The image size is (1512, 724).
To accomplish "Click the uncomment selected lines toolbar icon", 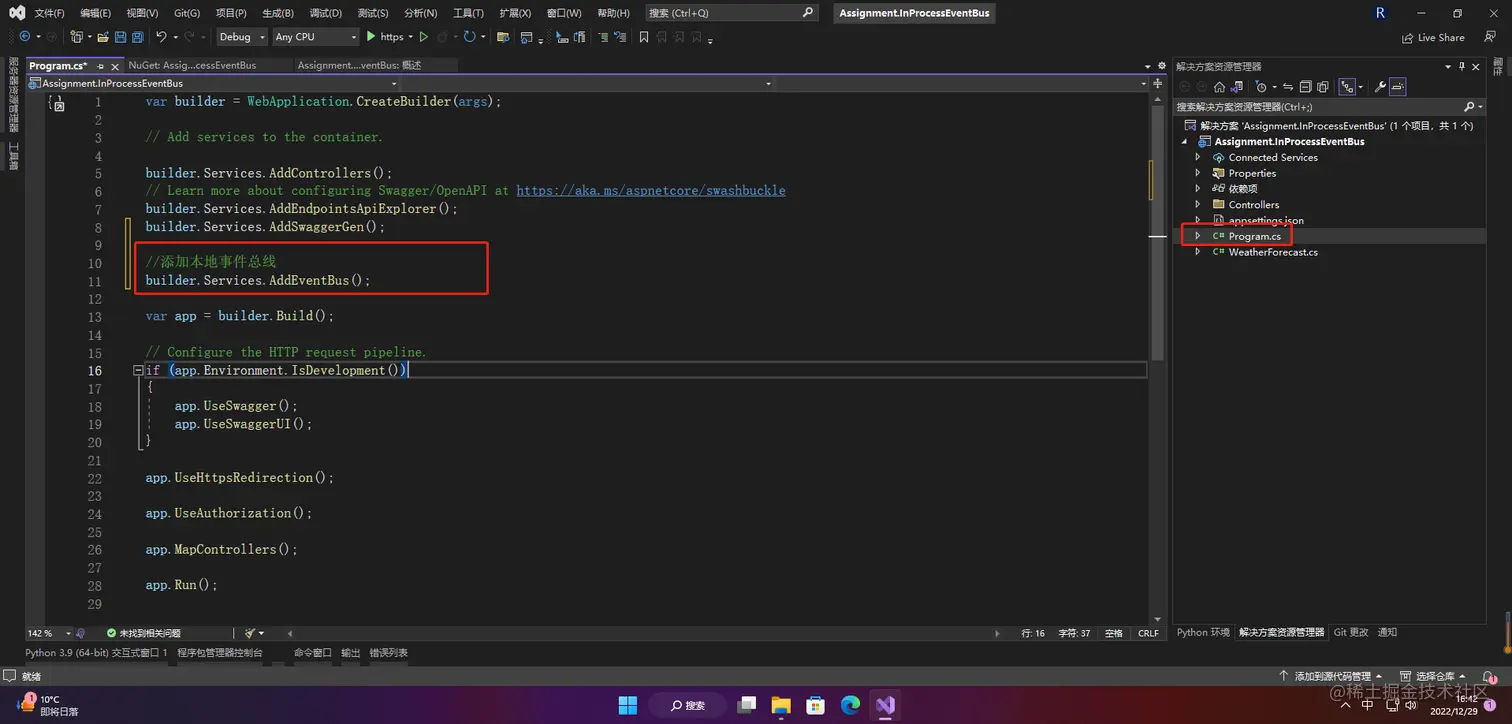I will pyautogui.click(x=620, y=37).
